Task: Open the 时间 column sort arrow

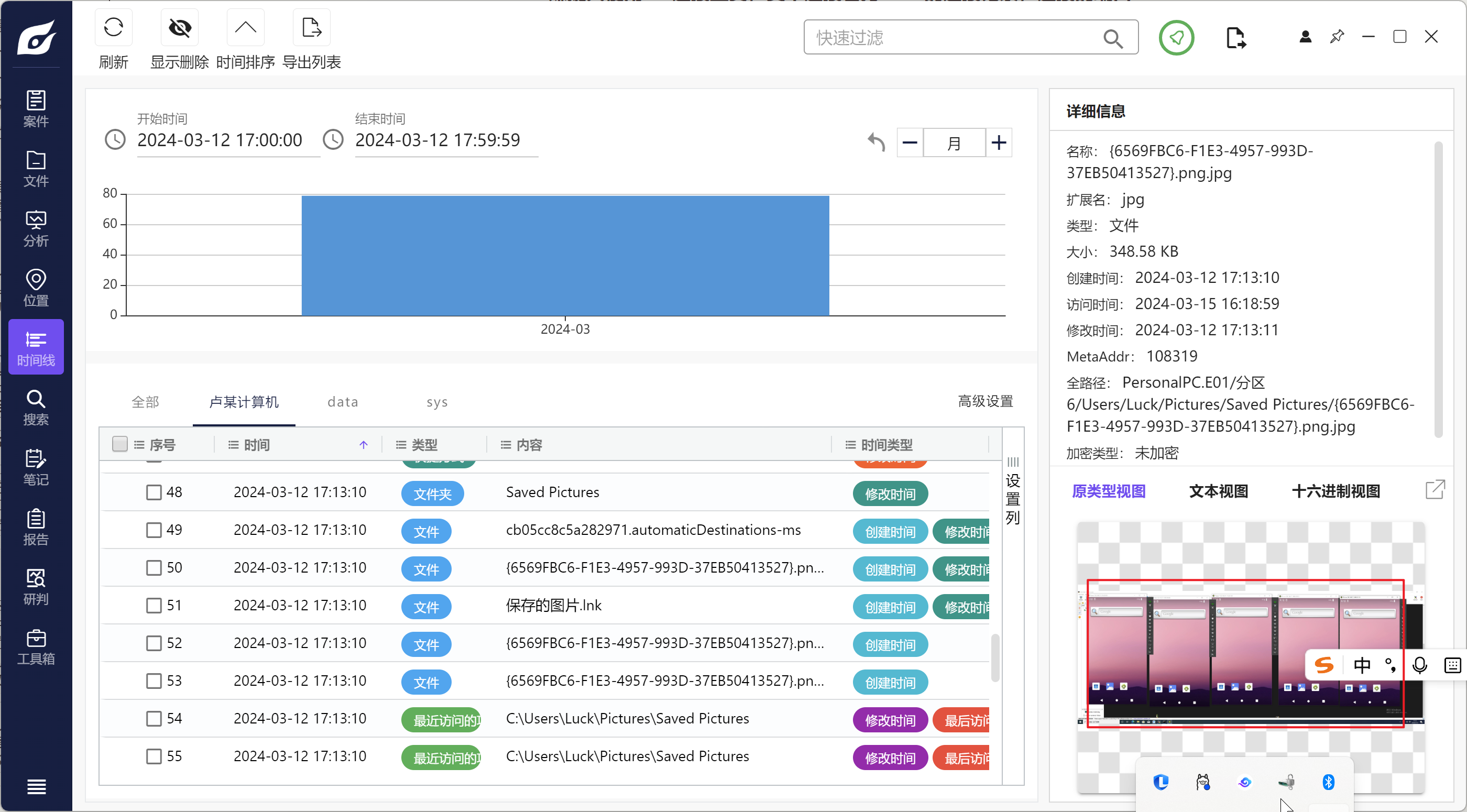Action: [x=363, y=445]
